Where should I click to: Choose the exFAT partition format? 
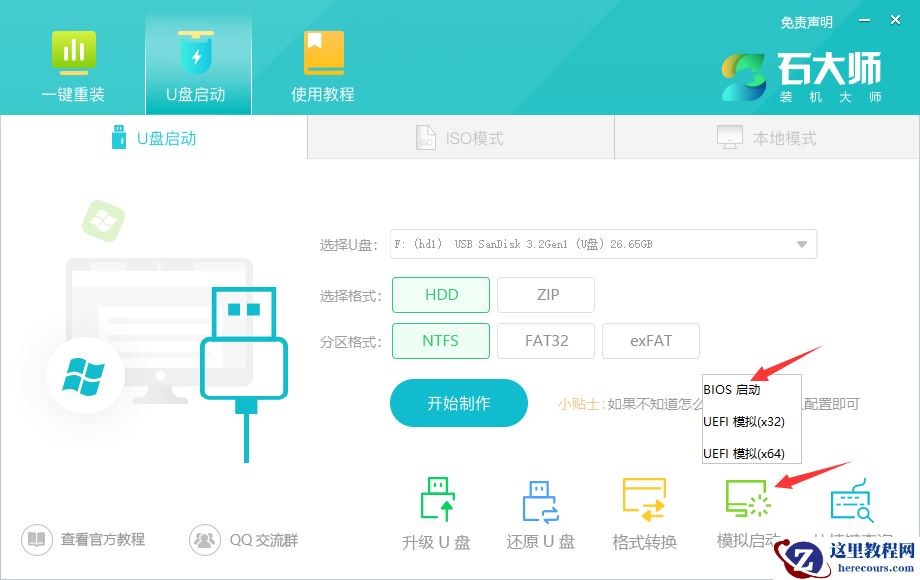(x=651, y=340)
